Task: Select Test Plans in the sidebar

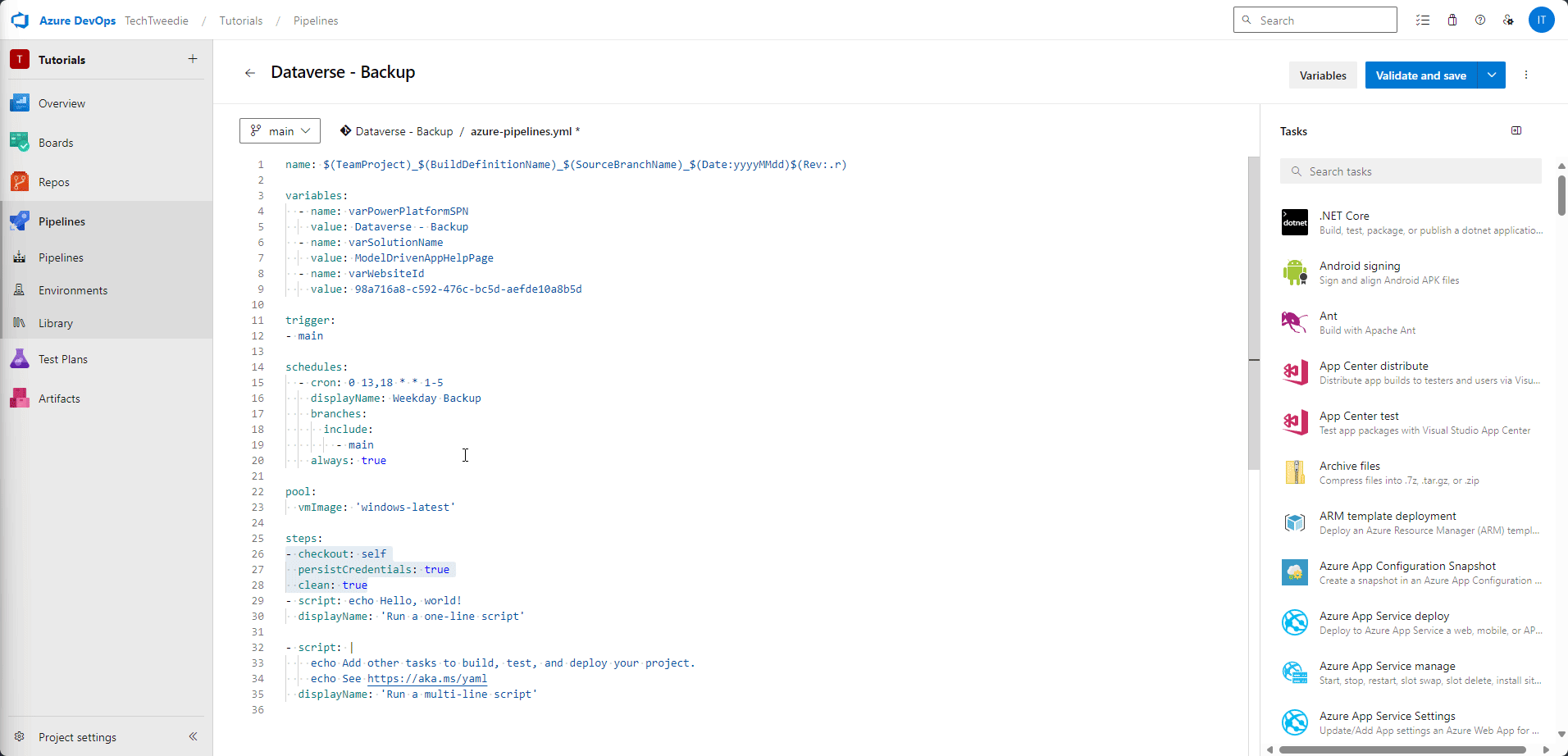Action: click(x=65, y=358)
